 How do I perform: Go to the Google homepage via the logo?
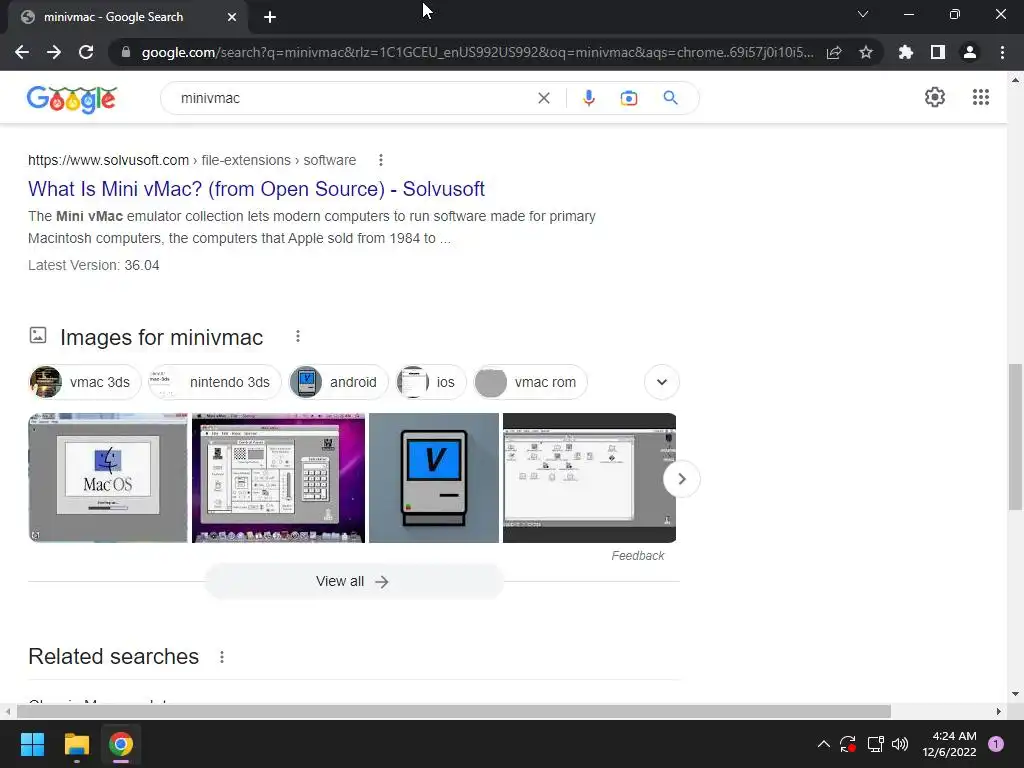[72, 99]
